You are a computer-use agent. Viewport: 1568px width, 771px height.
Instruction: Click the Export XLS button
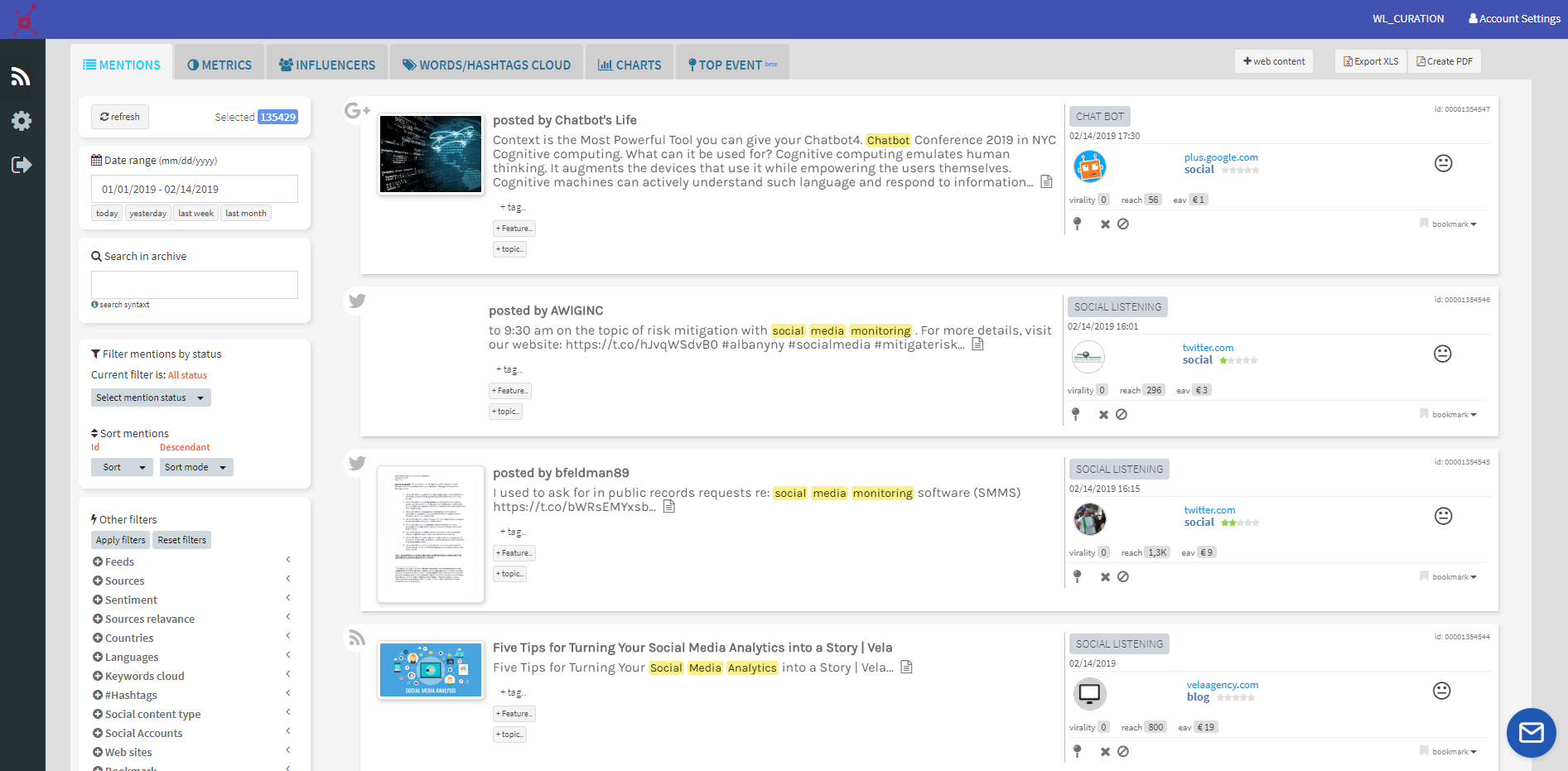click(x=1371, y=61)
